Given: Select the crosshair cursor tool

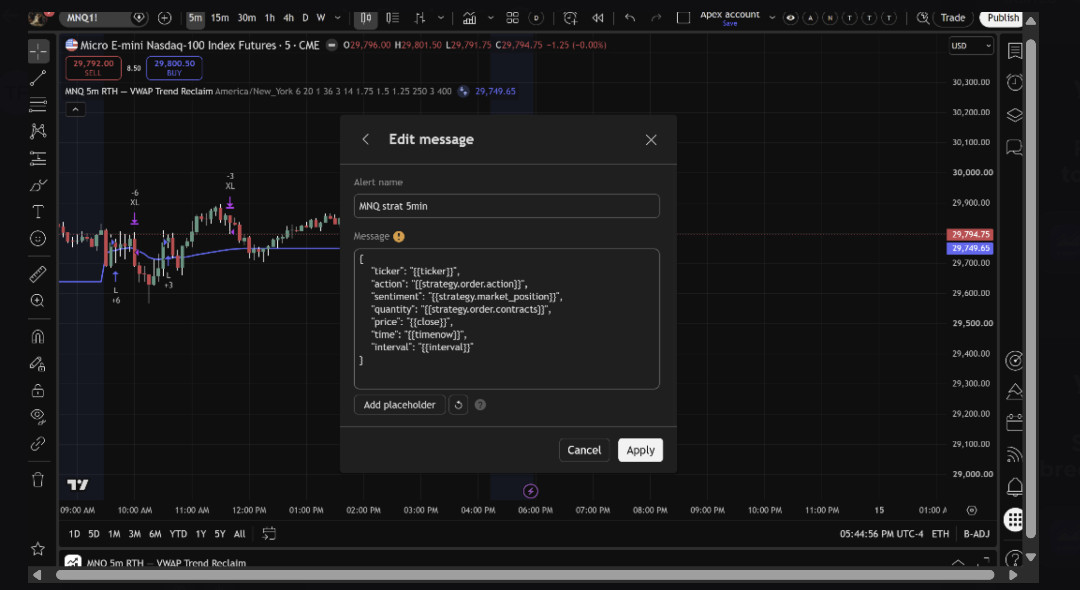Looking at the screenshot, I should coord(38,51).
